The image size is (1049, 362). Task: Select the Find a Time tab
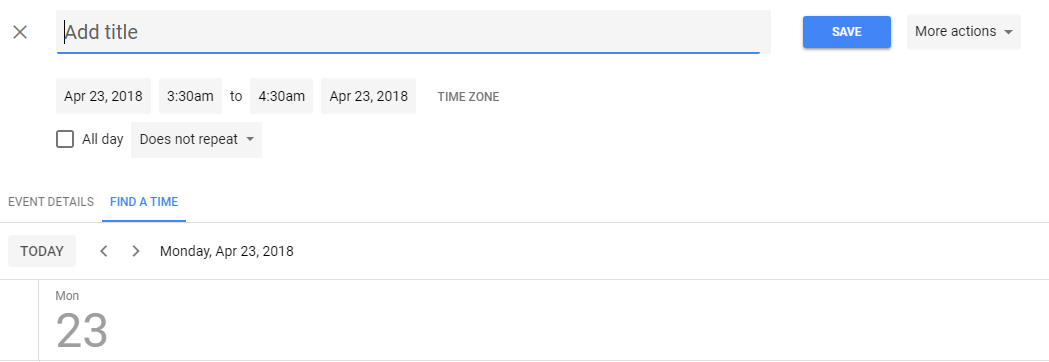click(144, 201)
